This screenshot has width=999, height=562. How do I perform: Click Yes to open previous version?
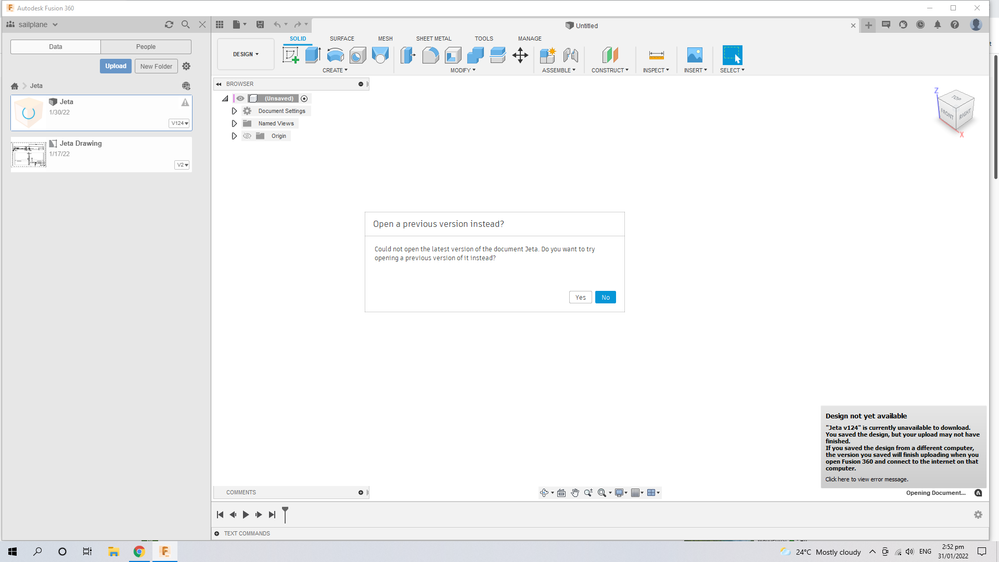tap(580, 298)
